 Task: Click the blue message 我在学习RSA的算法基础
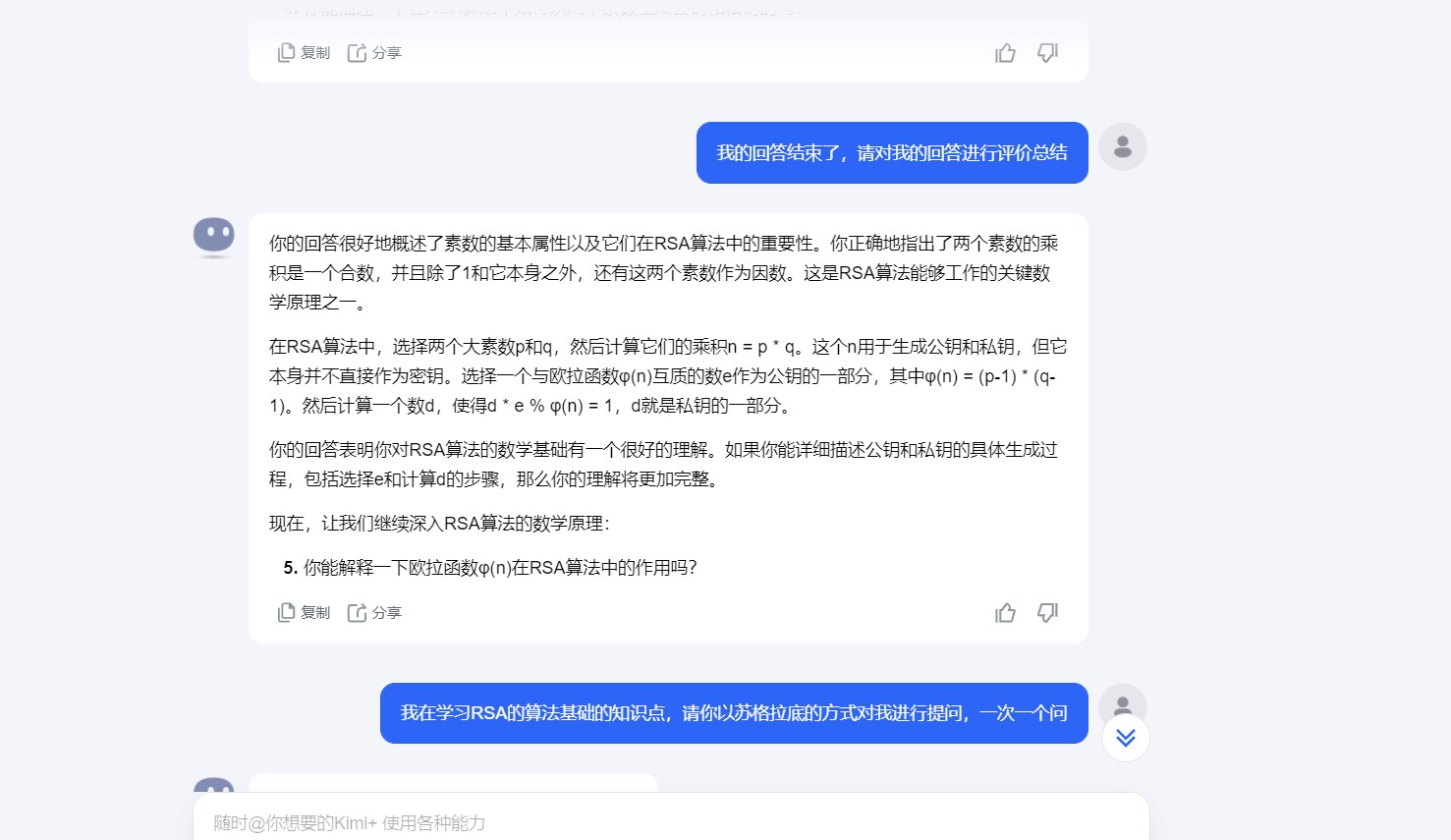coord(734,713)
